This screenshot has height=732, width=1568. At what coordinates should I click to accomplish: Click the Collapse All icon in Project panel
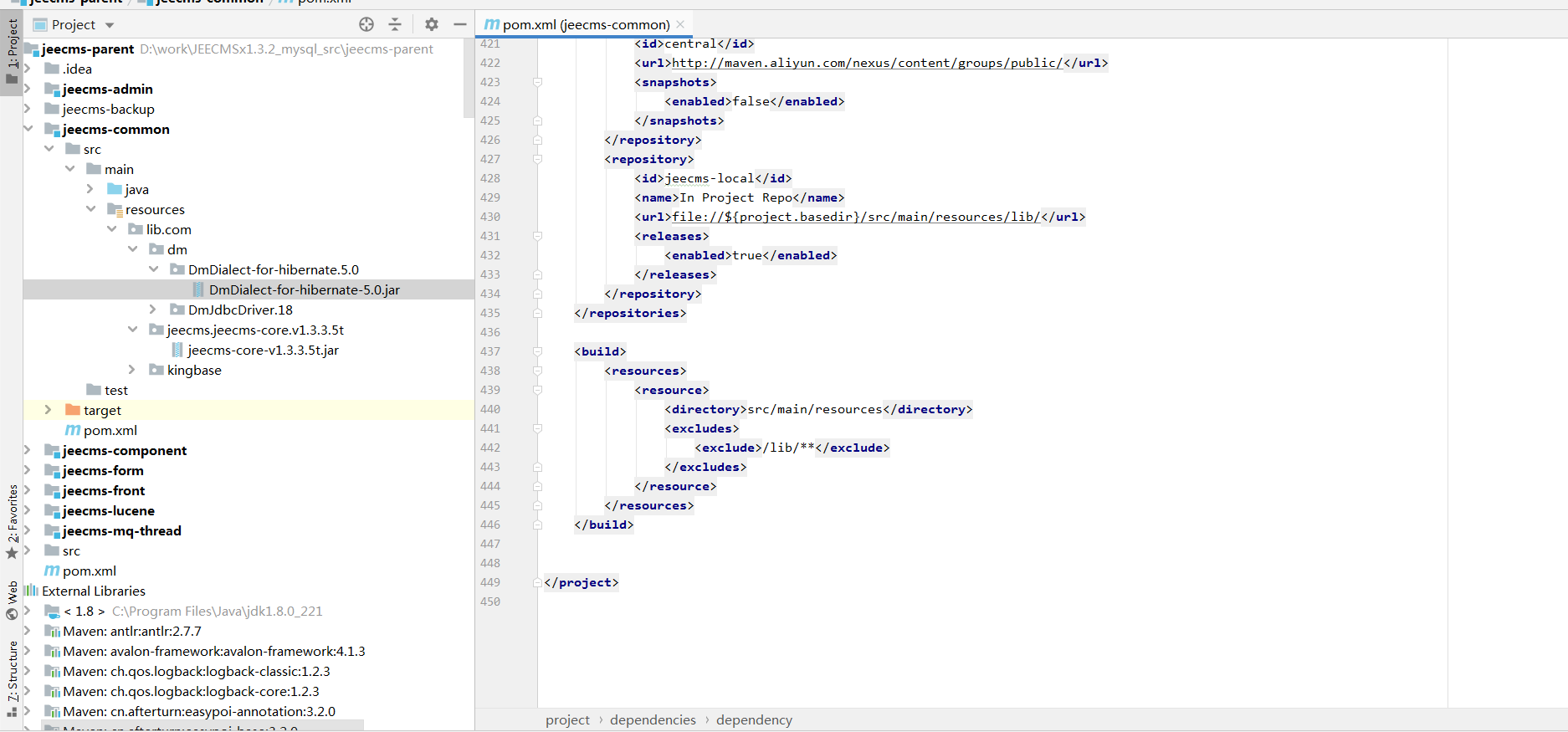click(395, 24)
